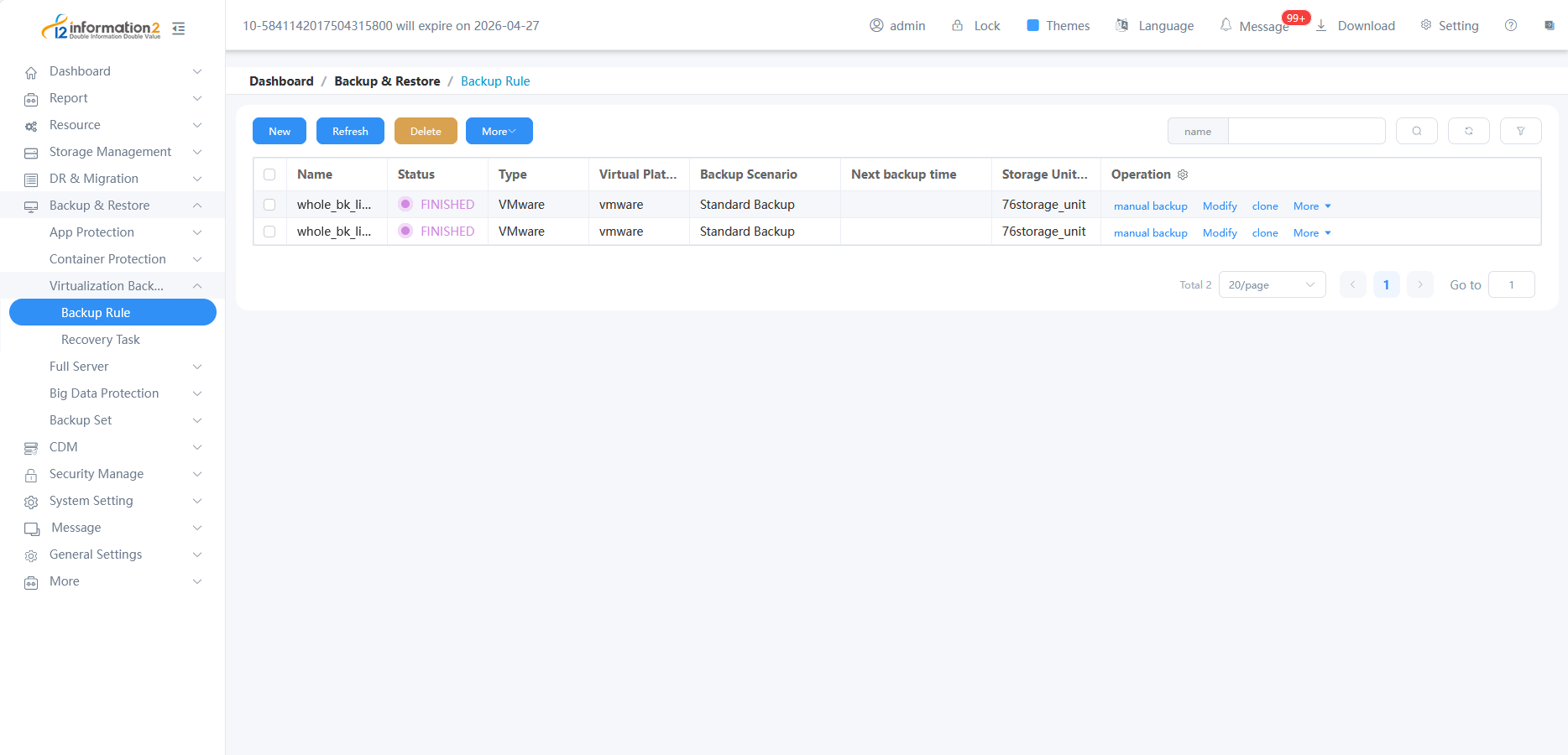Check the first whole_bk_li row checkbox
Screen dimensions: 1568x755
[269, 205]
